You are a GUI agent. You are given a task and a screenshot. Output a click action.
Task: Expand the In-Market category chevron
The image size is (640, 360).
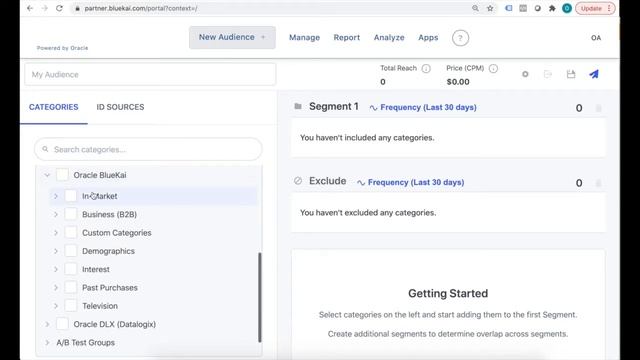point(56,196)
